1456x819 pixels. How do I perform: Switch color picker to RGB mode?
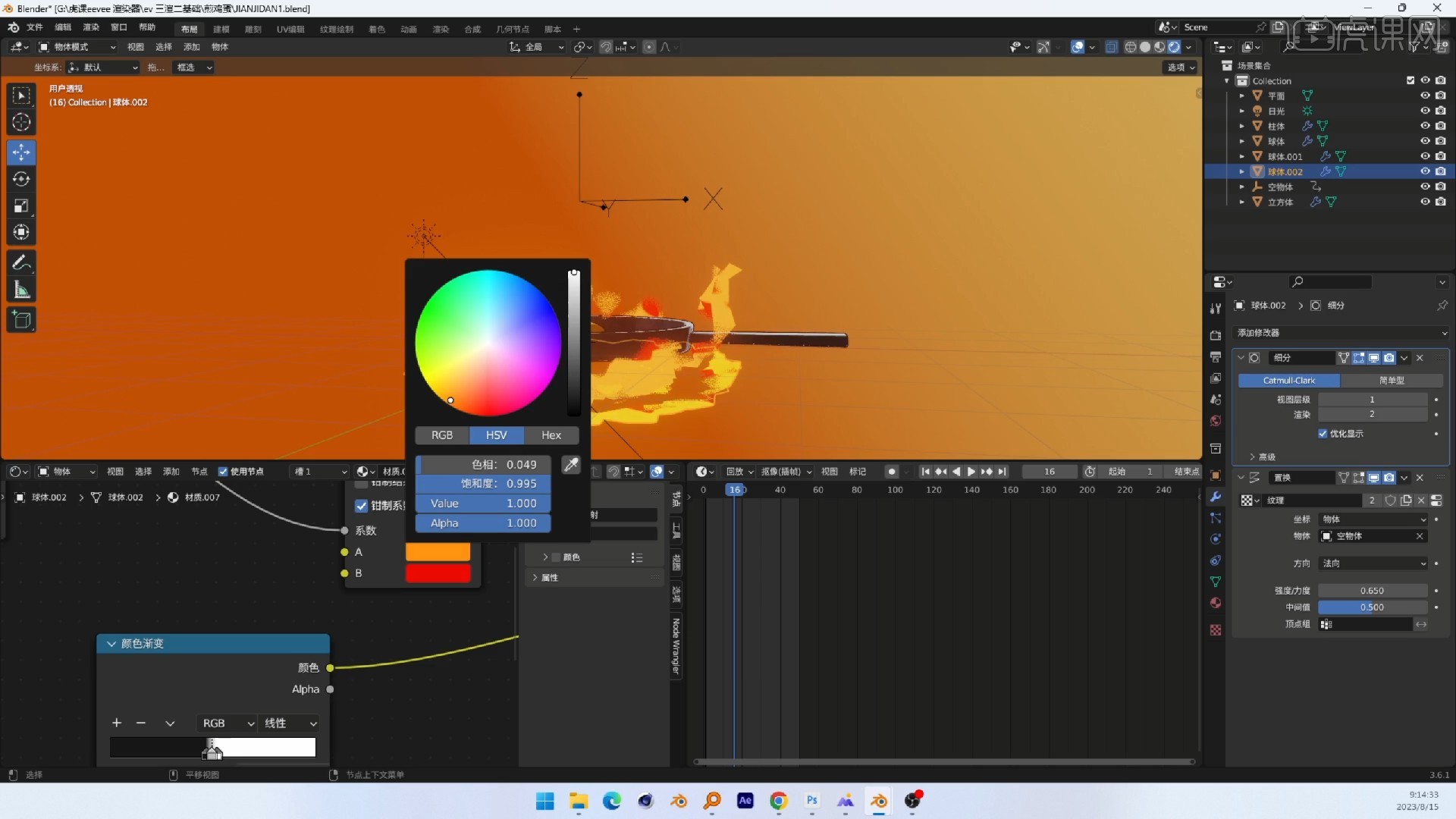coord(442,435)
